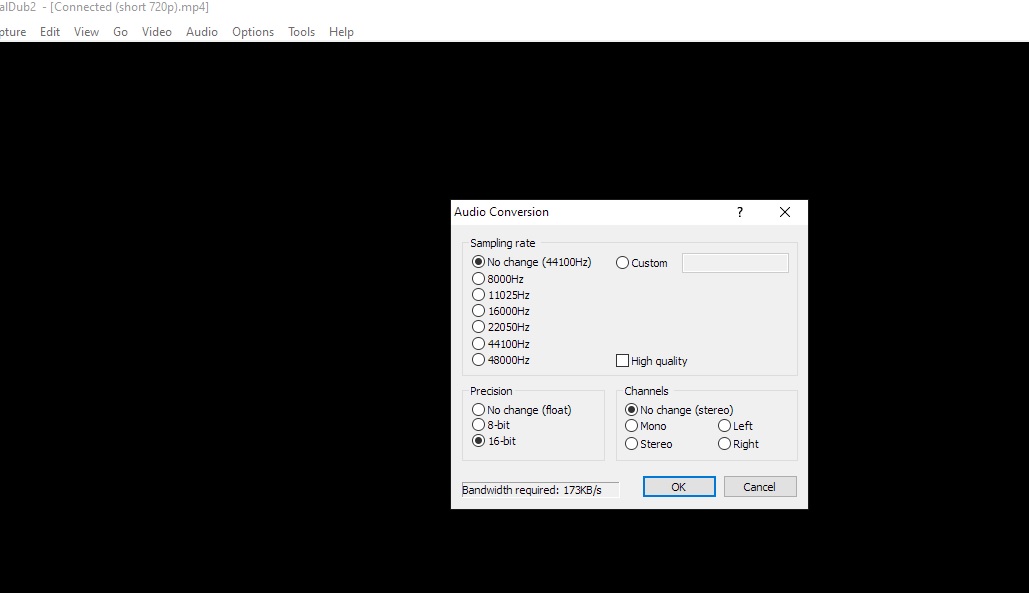This screenshot has width=1029, height=593.
Task: Select 22050Hz sampling rate
Action: pos(501,327)
